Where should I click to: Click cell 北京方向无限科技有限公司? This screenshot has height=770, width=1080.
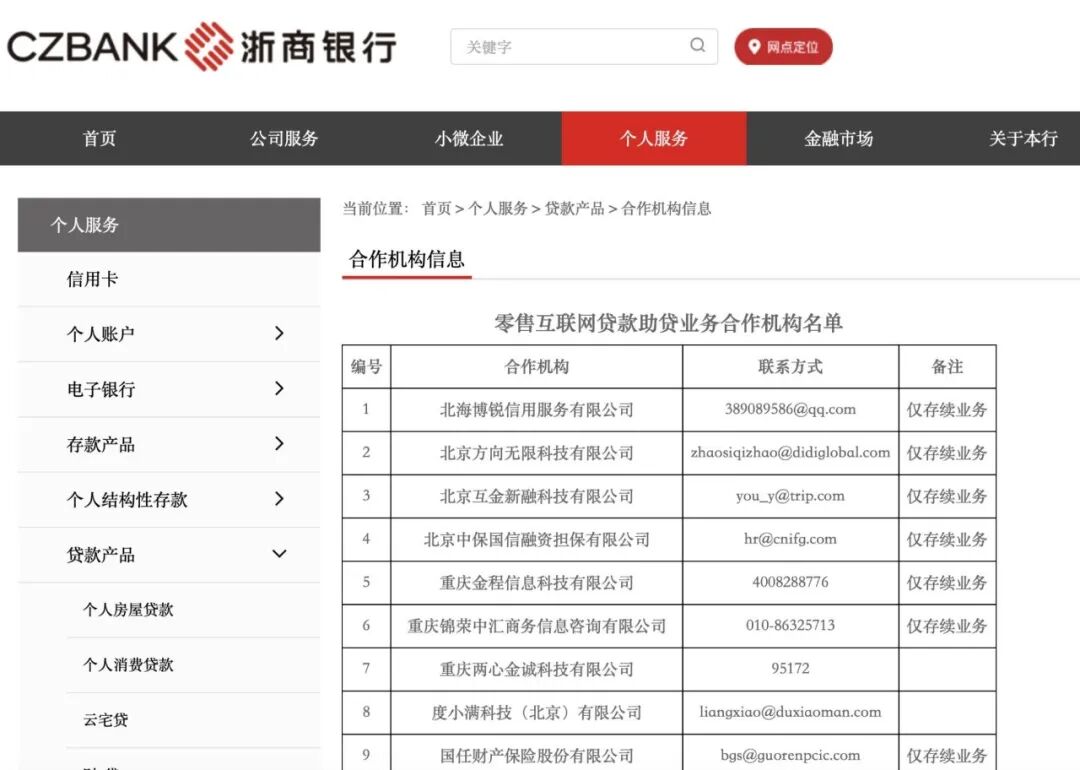(x=537, y=453)
